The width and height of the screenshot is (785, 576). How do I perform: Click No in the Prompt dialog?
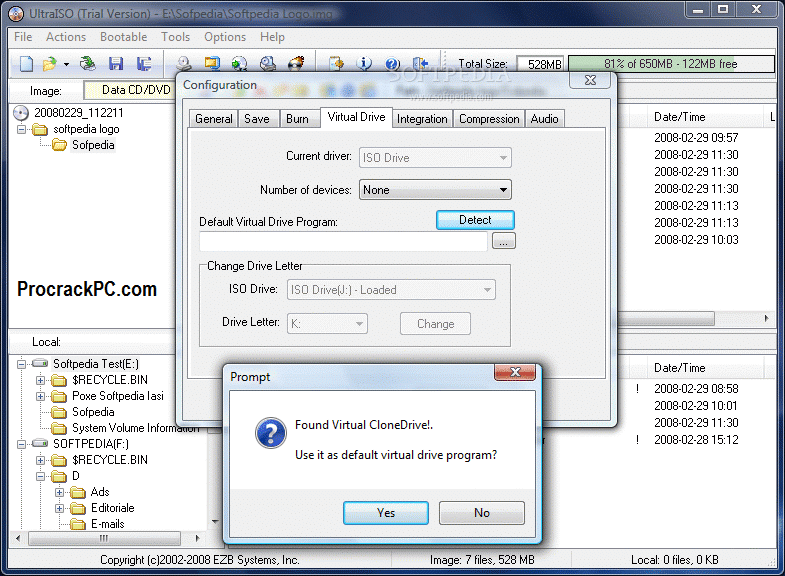point(482,513)
